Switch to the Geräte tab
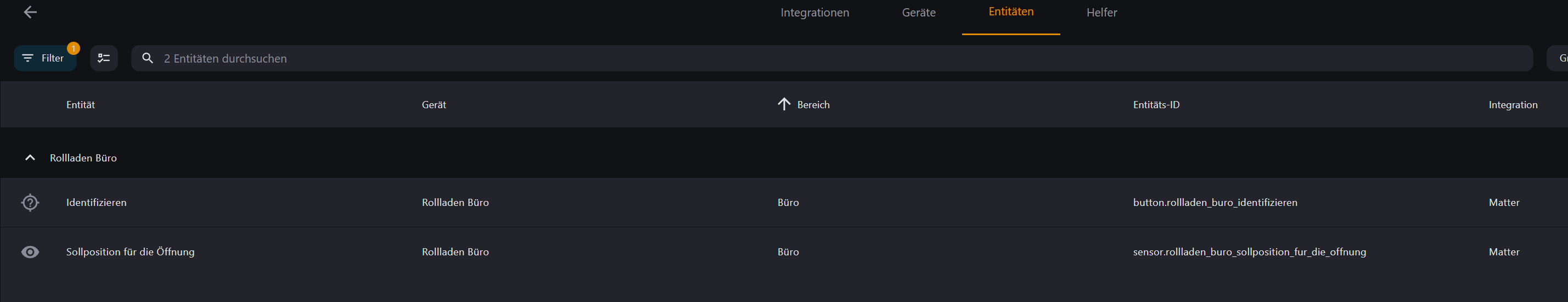The image size is (1568, 302). tap(919, 12)
